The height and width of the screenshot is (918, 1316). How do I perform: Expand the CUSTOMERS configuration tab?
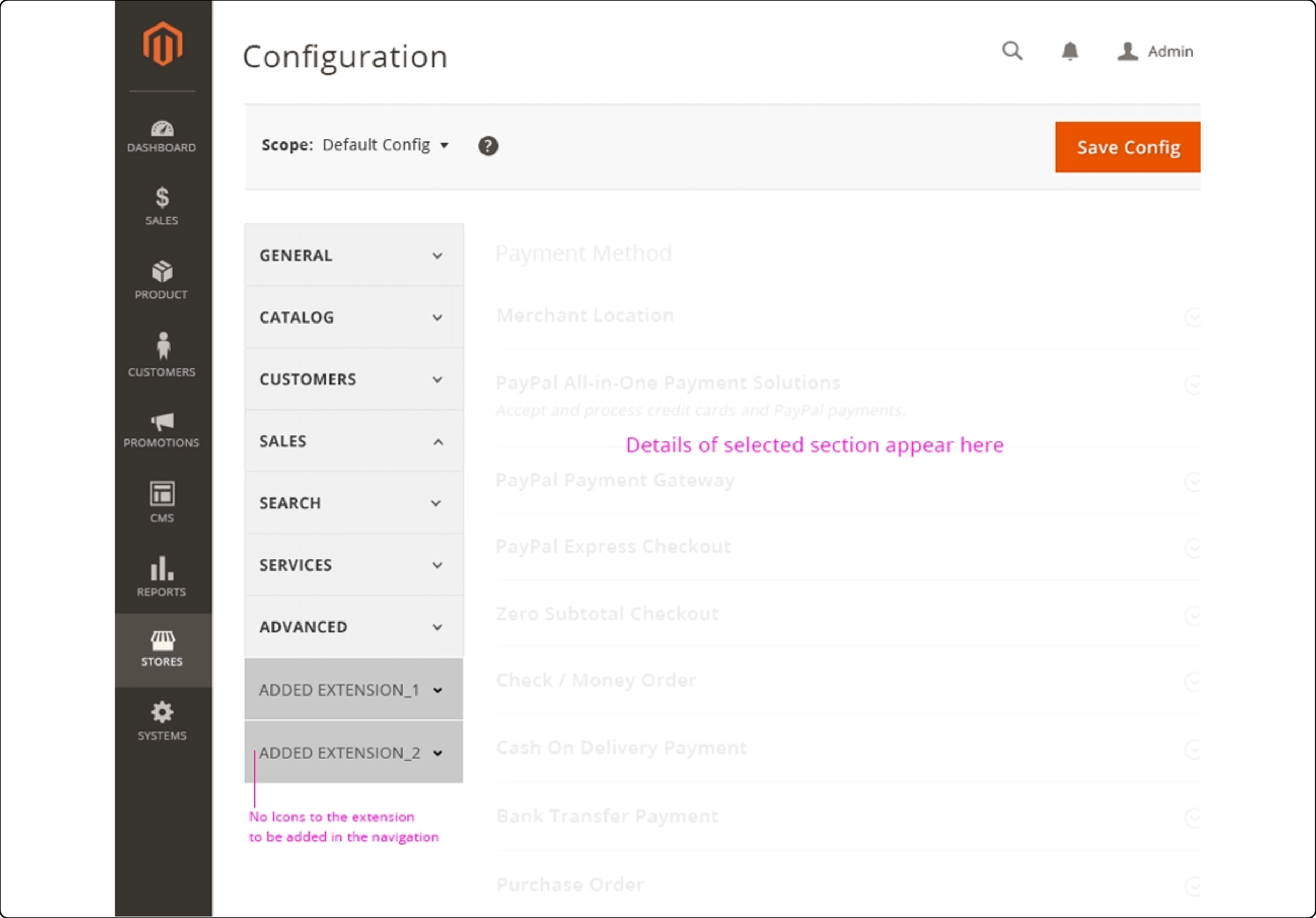point(354,379)
